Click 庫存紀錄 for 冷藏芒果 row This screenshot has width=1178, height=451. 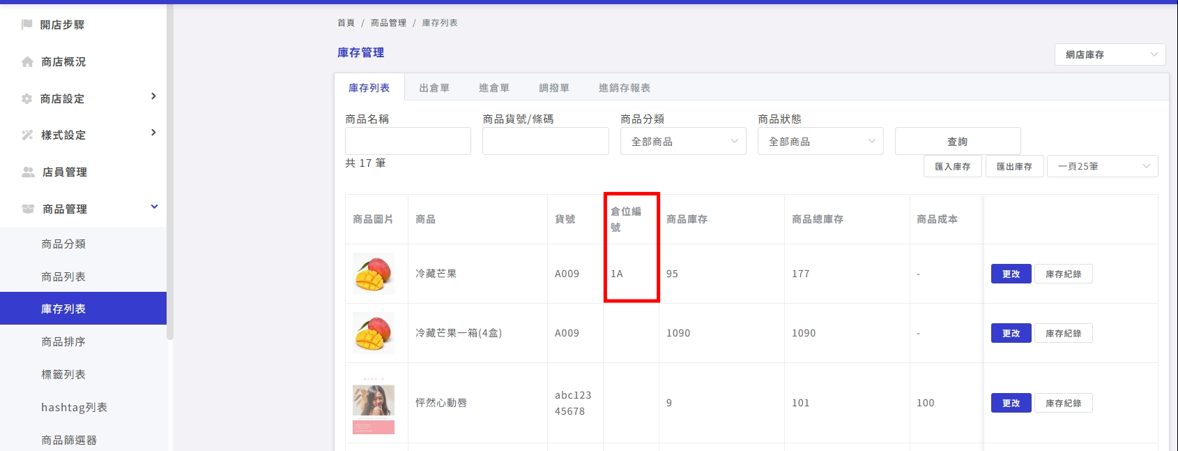1063,274
